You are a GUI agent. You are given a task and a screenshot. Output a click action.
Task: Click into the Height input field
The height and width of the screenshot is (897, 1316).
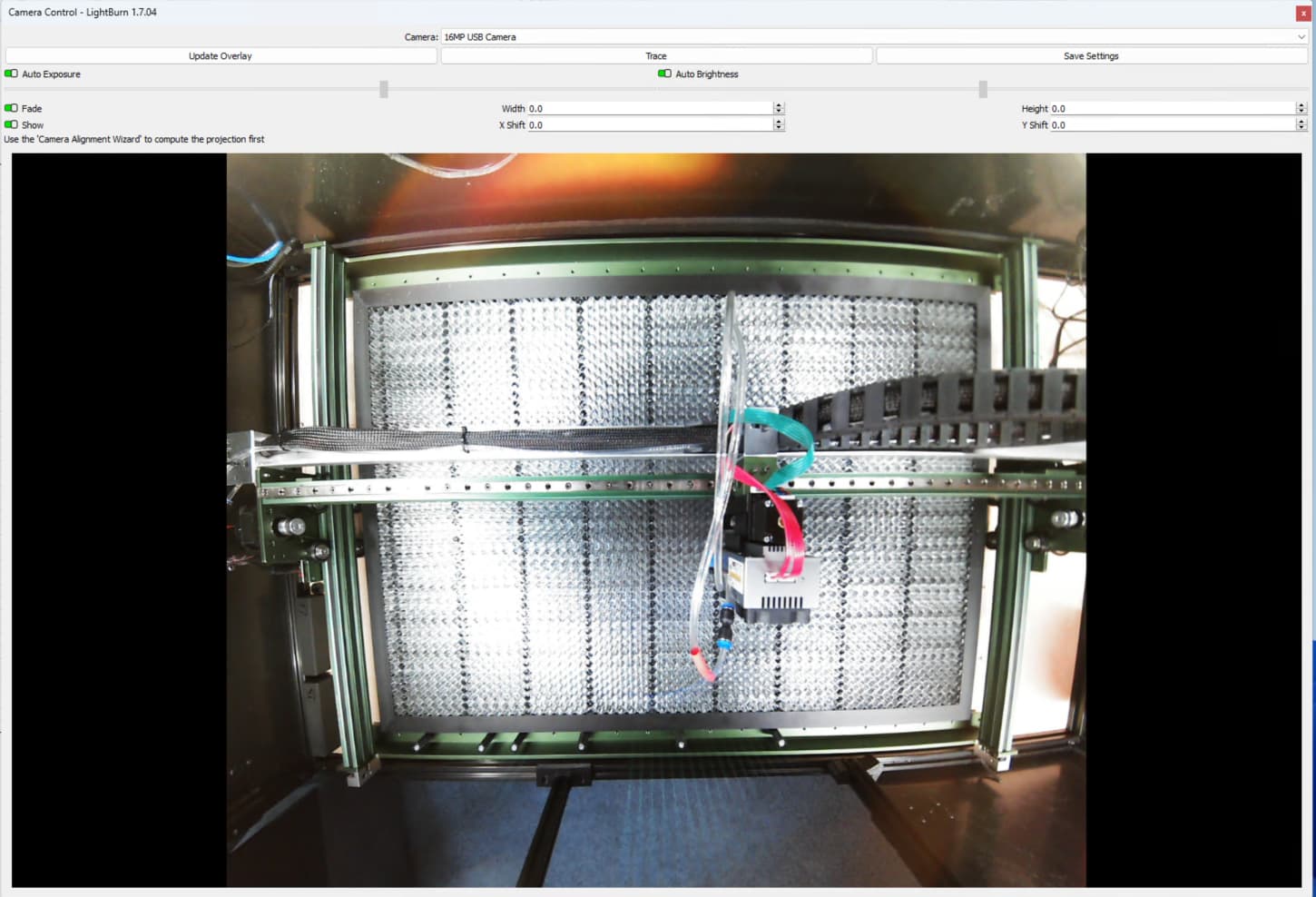coord(1173,109)
